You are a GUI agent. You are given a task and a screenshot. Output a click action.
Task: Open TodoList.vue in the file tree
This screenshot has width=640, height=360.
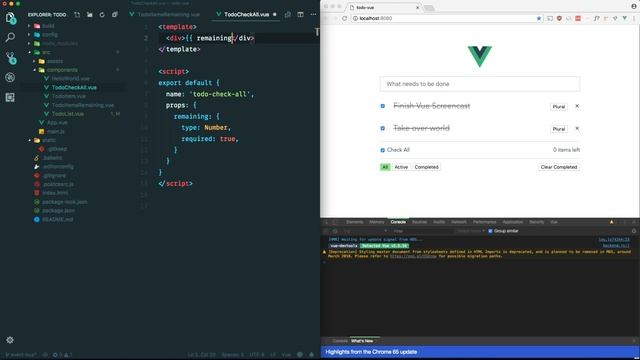(68, 114)
